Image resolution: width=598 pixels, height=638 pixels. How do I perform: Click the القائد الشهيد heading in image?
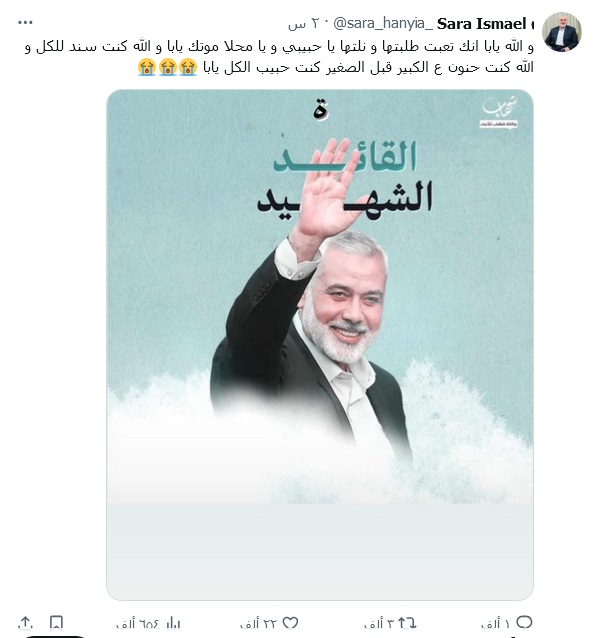[x=345, y=177]
